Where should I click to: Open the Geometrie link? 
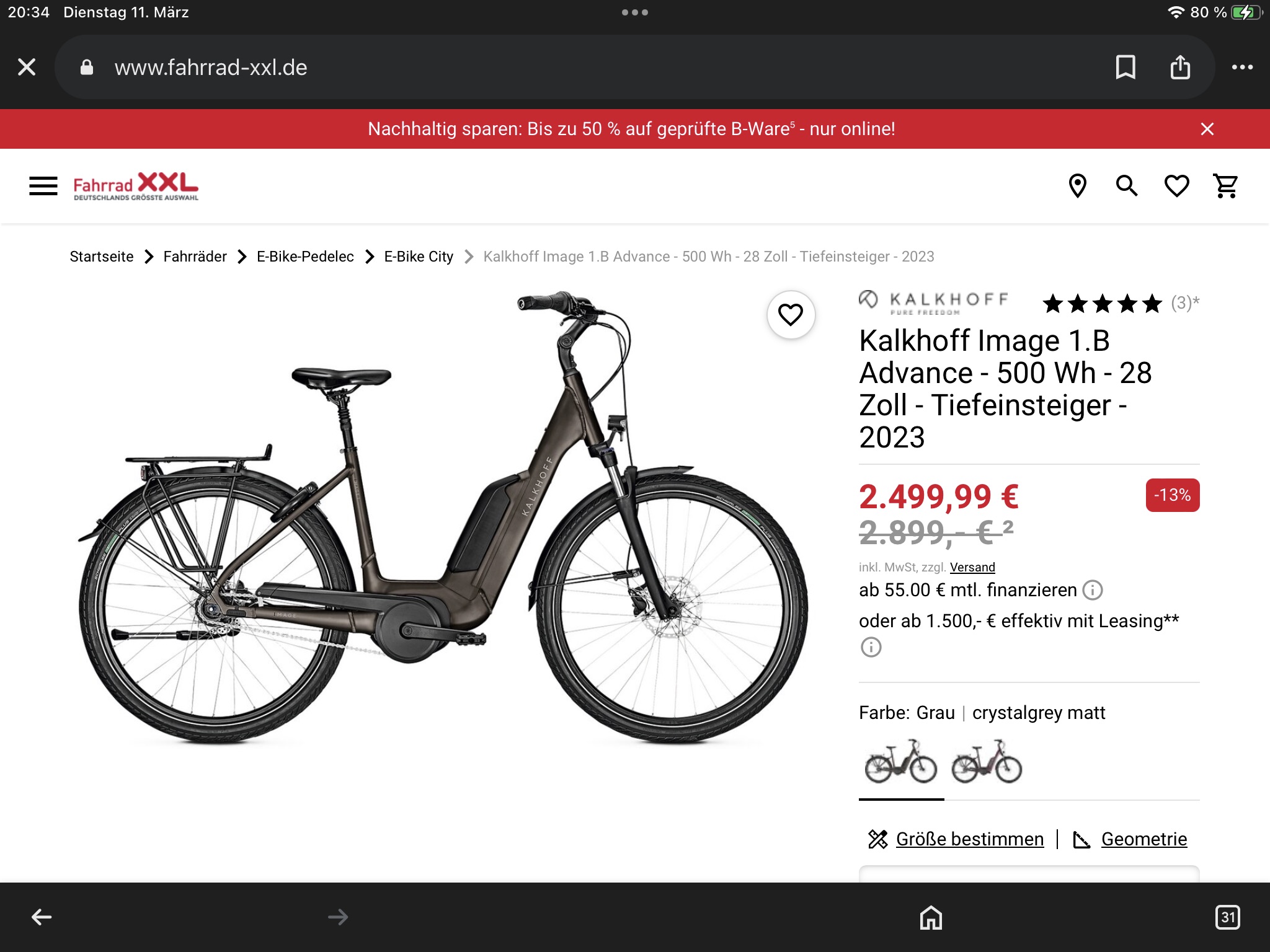coord(1144,839)
